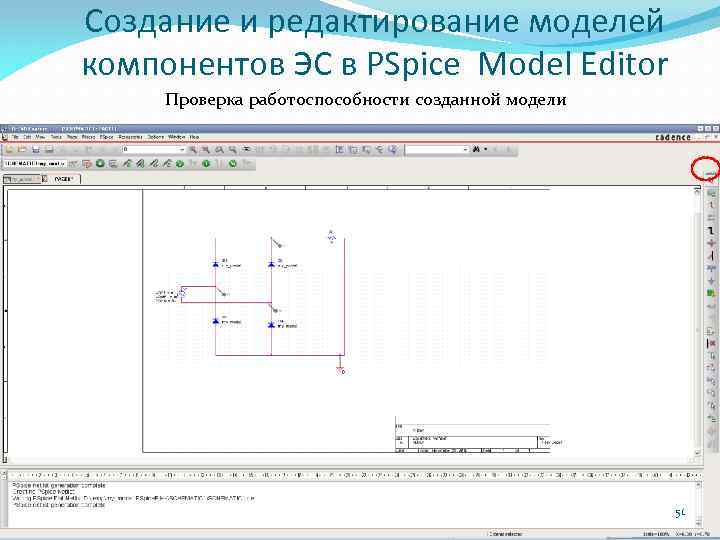Click the Place power tool icon
This screenshot has height=540, width=720.
pos(711,268)
